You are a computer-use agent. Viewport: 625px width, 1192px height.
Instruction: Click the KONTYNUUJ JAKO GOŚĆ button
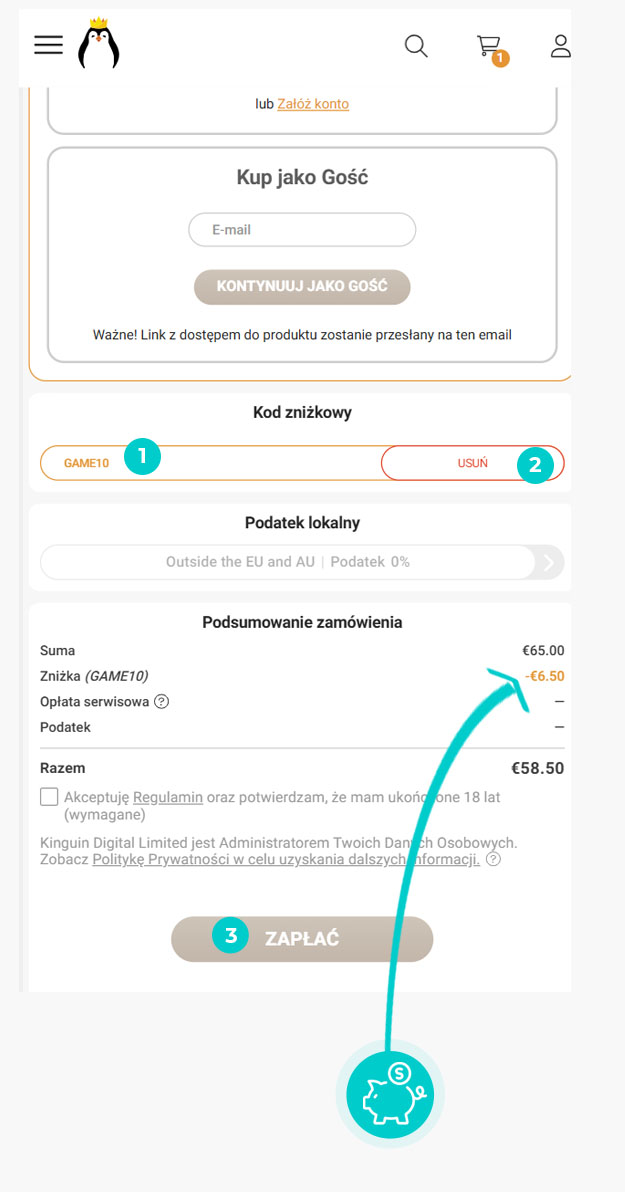pos(302,287)
